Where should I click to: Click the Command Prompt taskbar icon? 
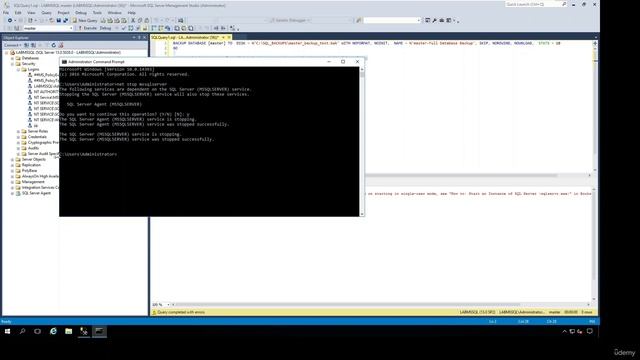(99, 331)
